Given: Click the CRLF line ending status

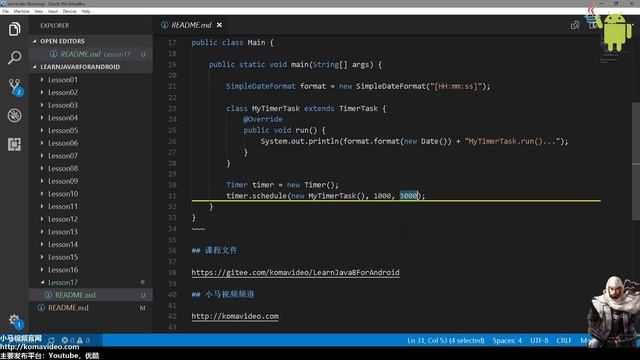Looking at the screenshot, I should tap(564, 340).
